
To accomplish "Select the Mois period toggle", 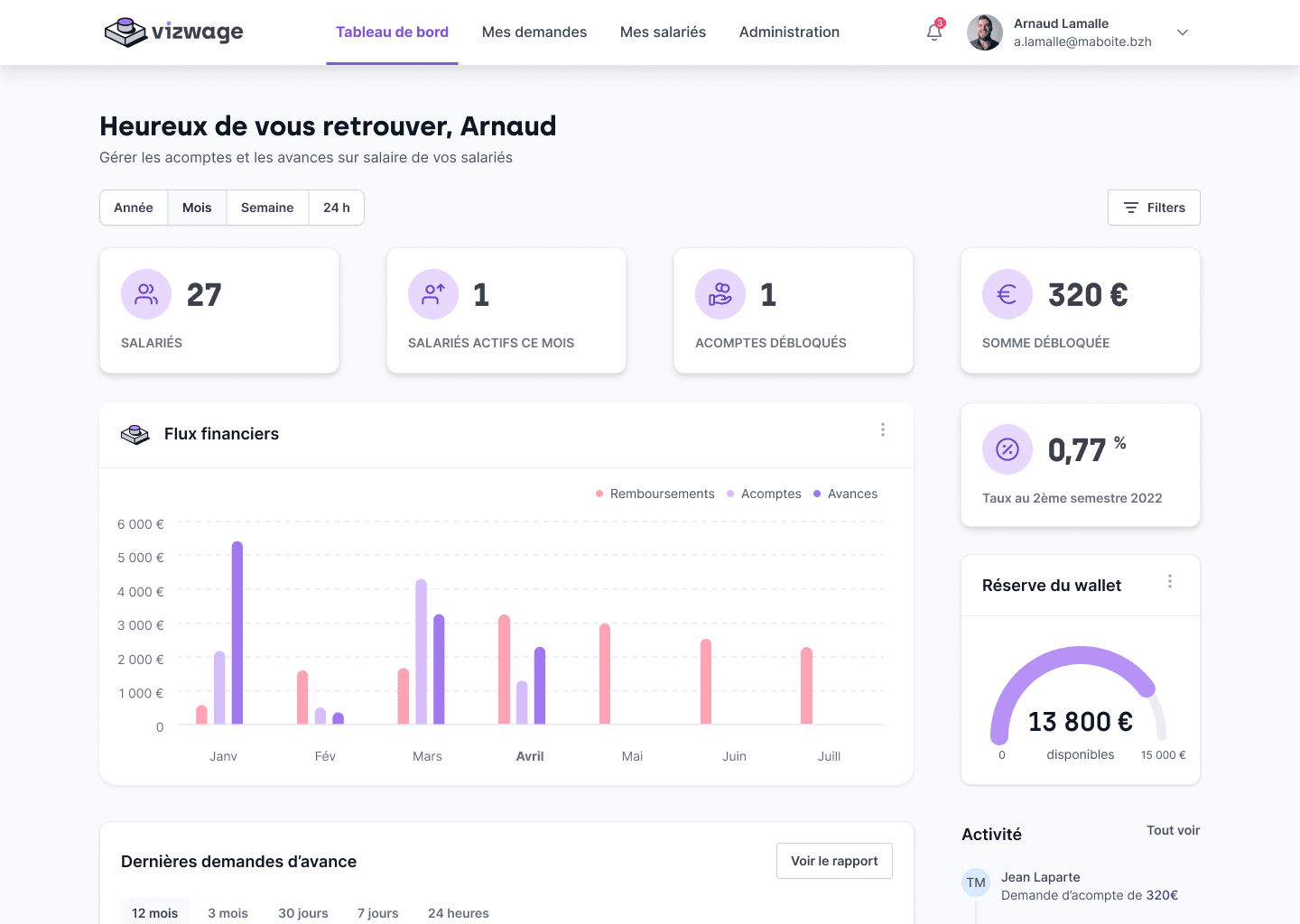I will (197, 208).
